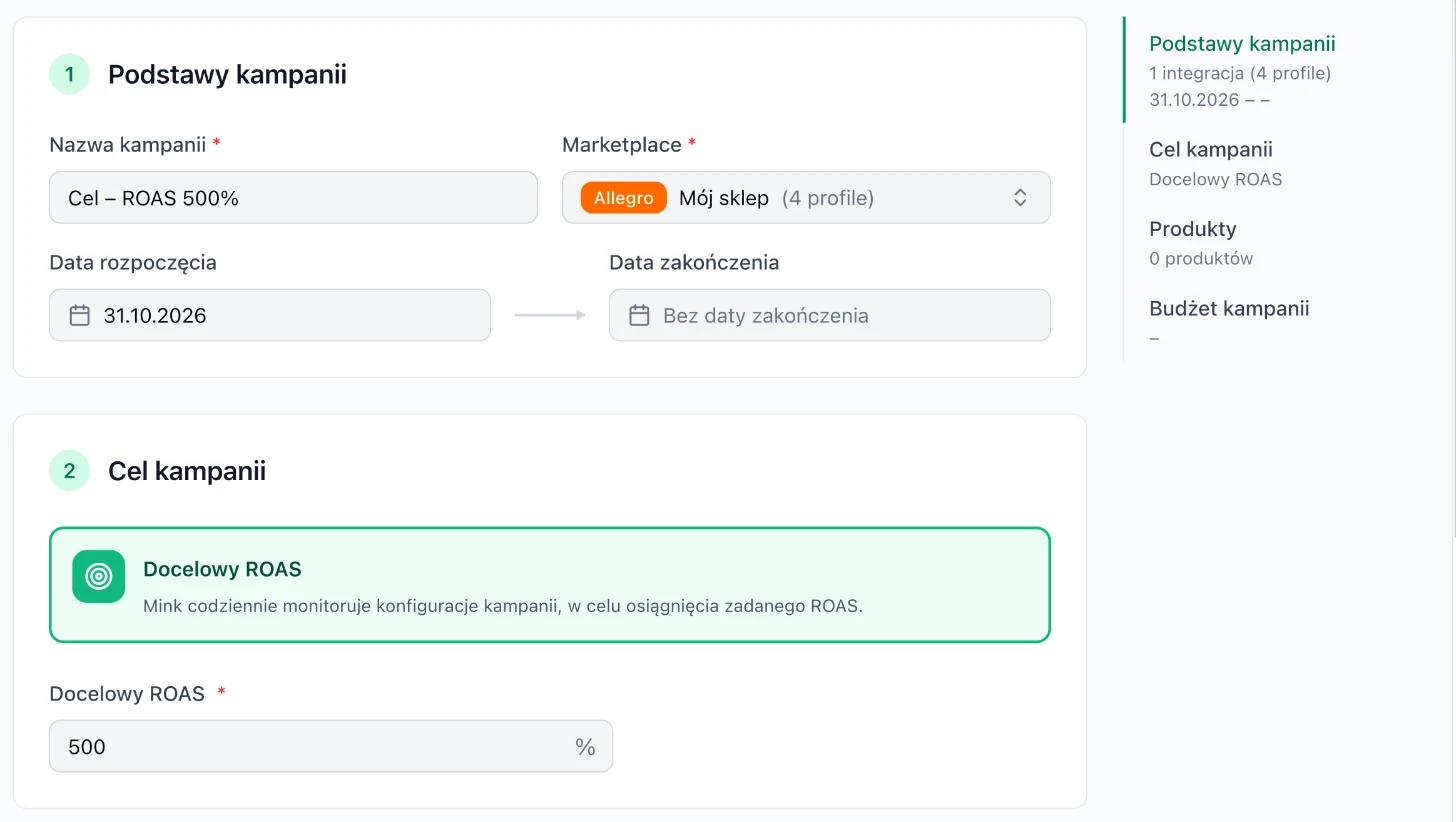Open the start date field showing 31.10.2026

click(270, 316)
